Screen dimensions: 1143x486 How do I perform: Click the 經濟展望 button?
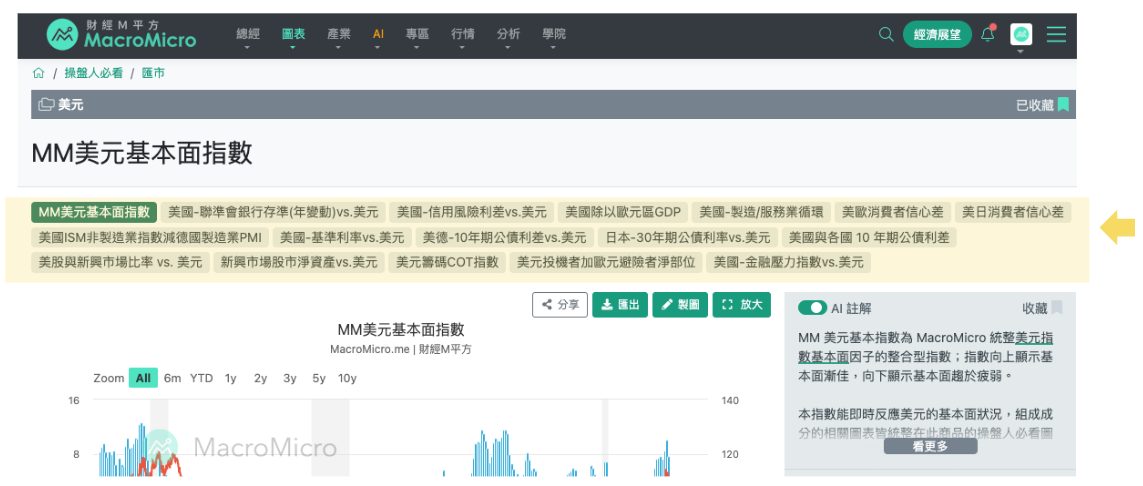(x=937, y=34)
